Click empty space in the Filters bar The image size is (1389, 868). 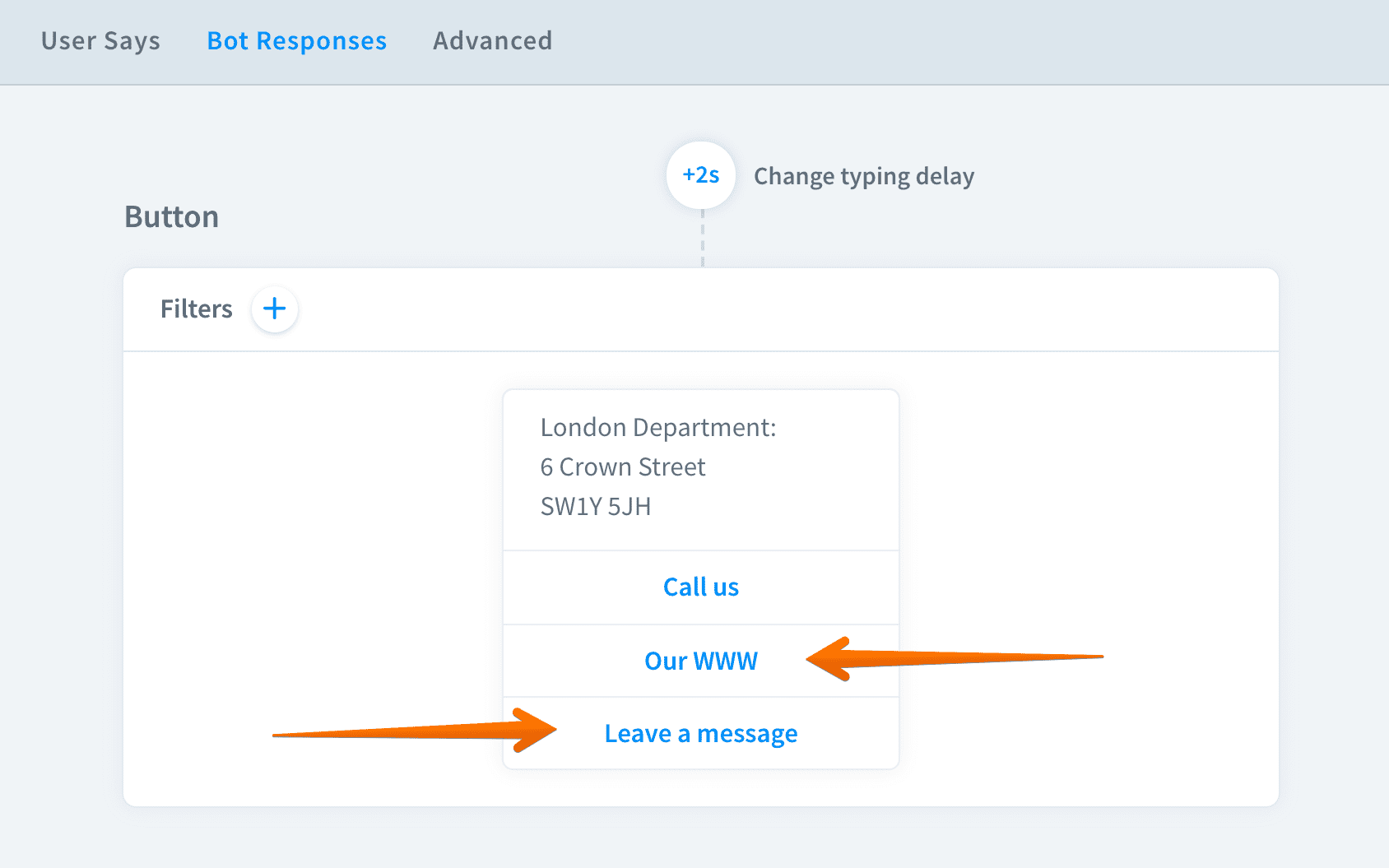tap(741, 309)
